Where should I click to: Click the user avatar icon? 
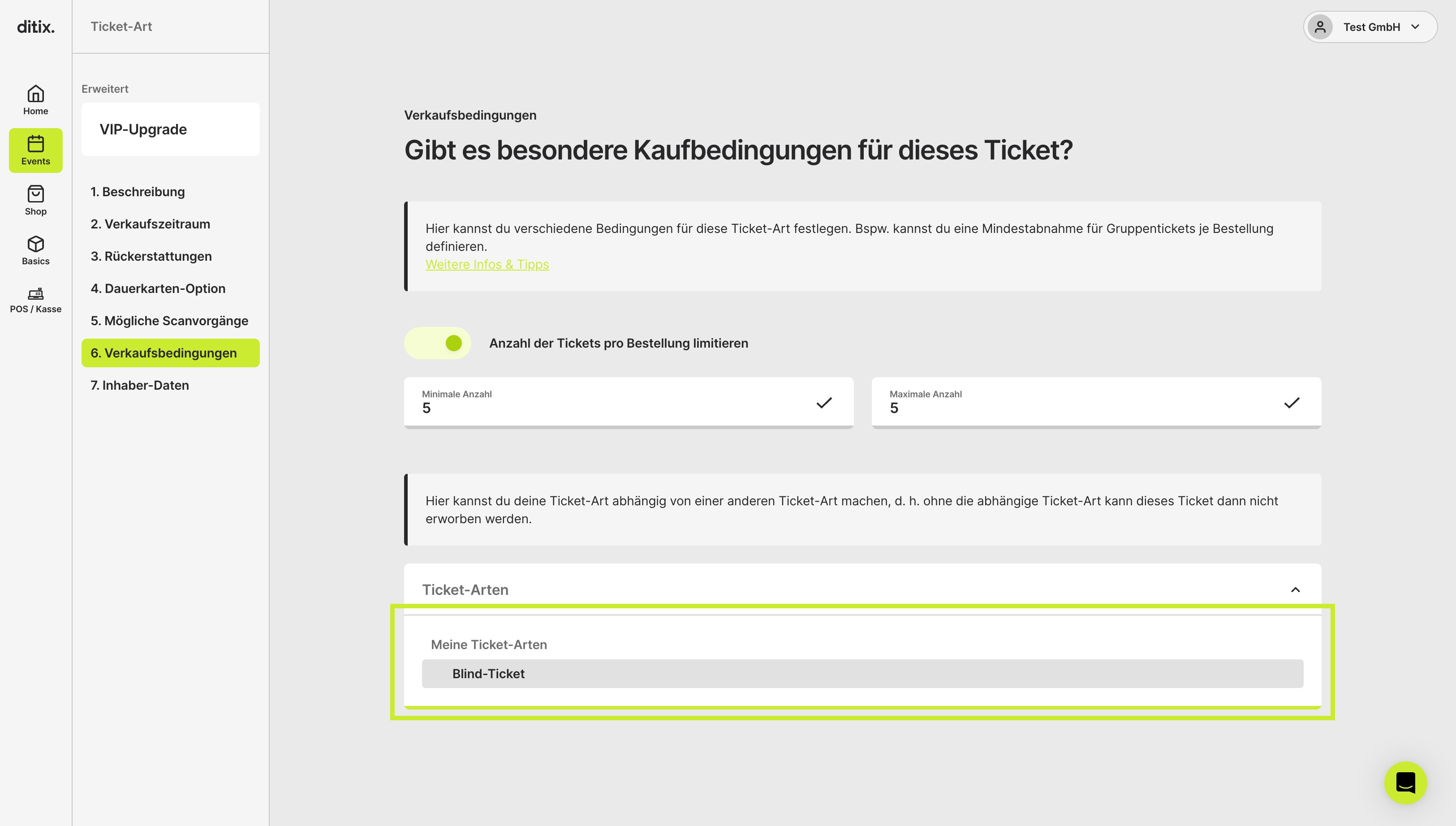(1320, 27)
